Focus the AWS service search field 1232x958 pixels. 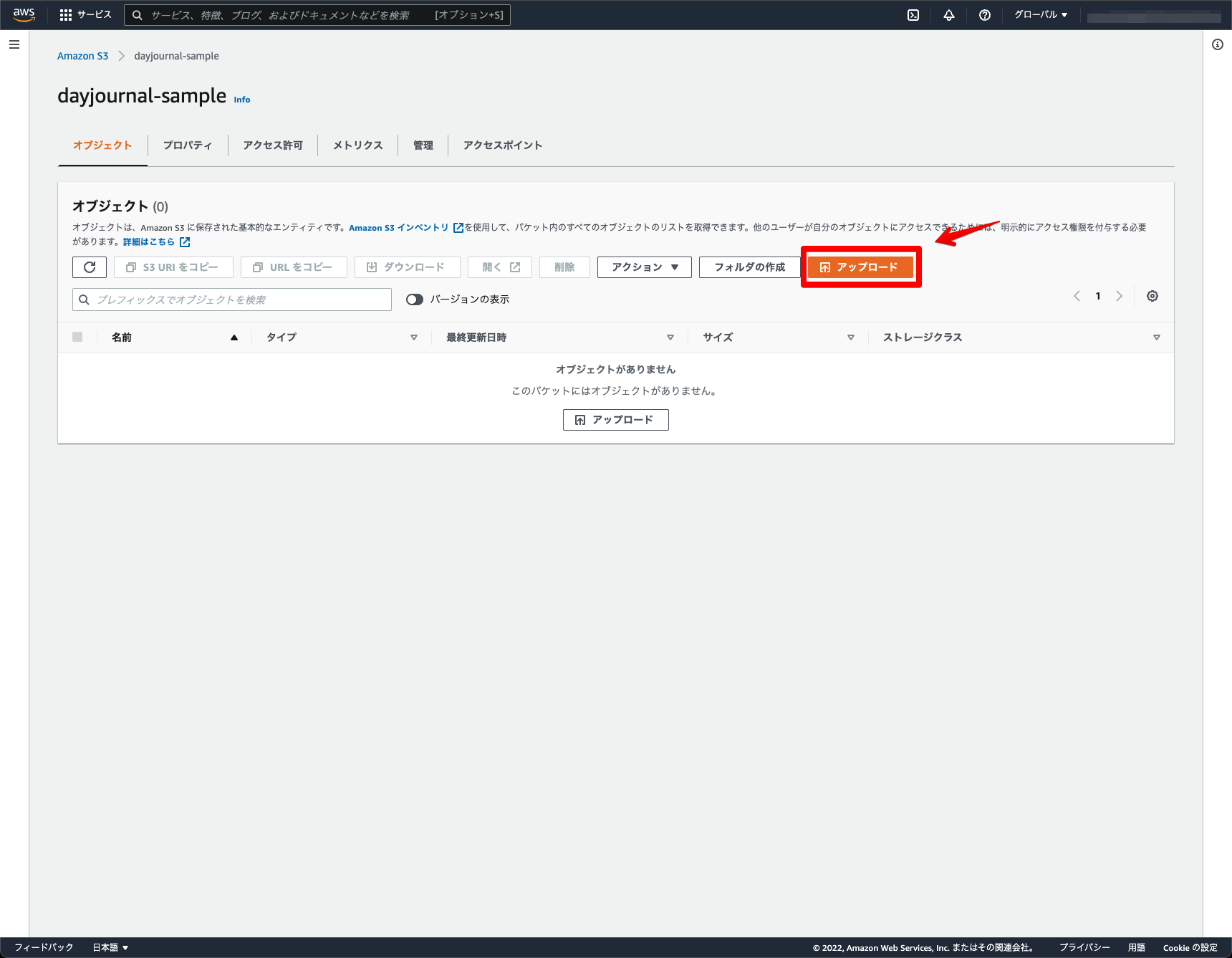pyautogui.click(x=317, y=15)
